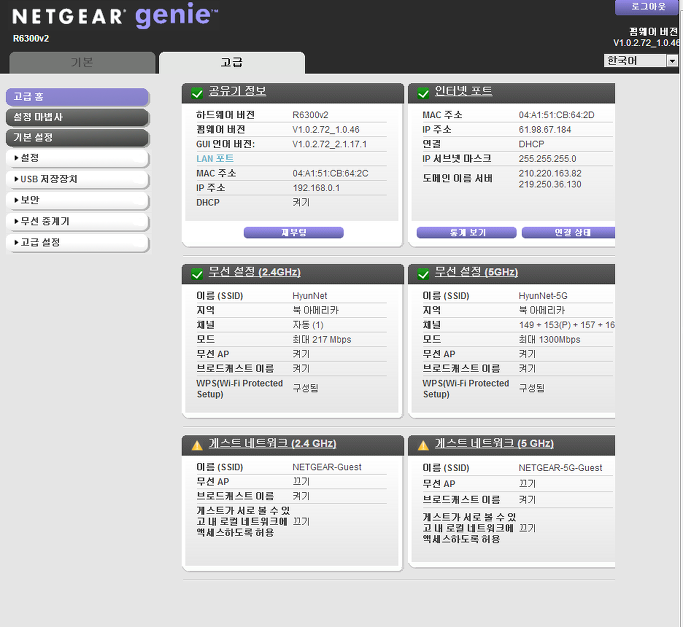Click the 통계 보기 button
This screenshot has height=627, width=683.
[467, 233]
